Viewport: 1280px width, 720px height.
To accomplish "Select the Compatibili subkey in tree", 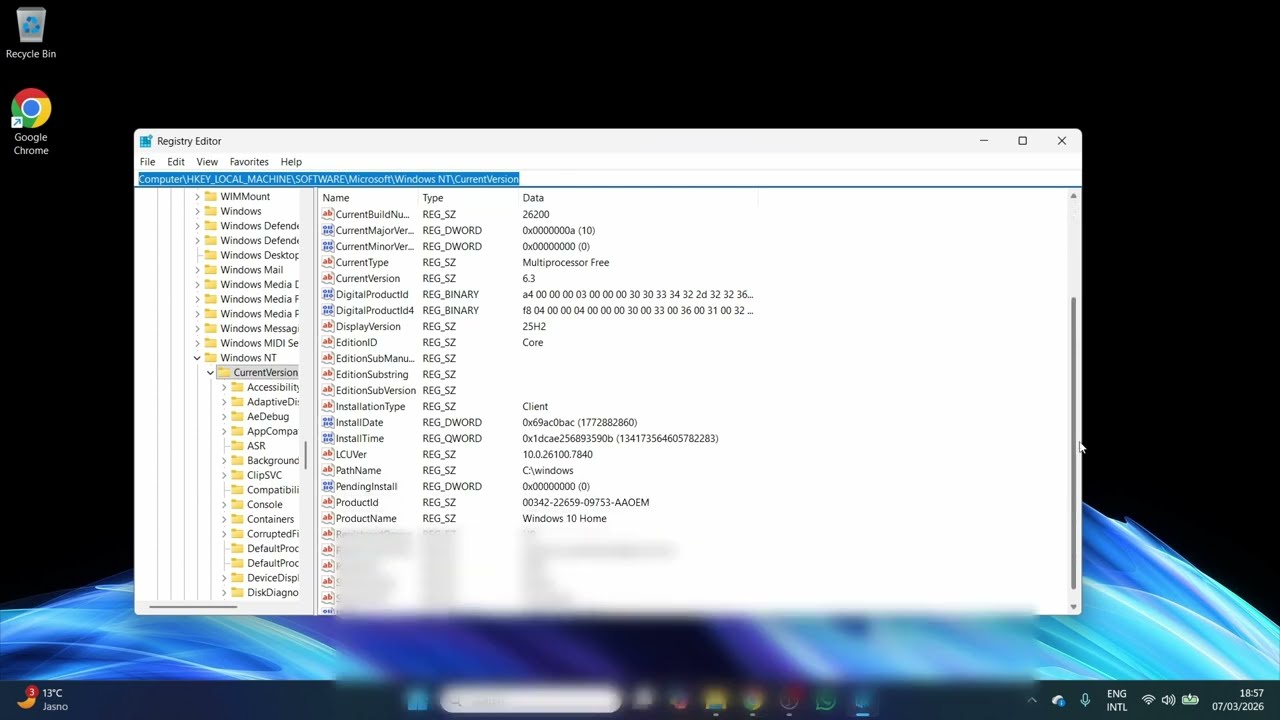I will (272, 490).
